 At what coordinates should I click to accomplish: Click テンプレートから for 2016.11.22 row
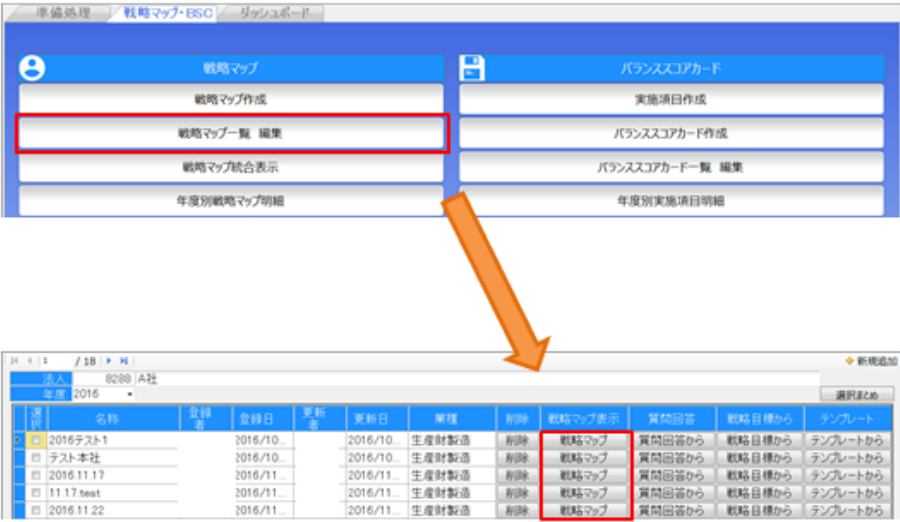pyautogui.click(x=847, y=510)
